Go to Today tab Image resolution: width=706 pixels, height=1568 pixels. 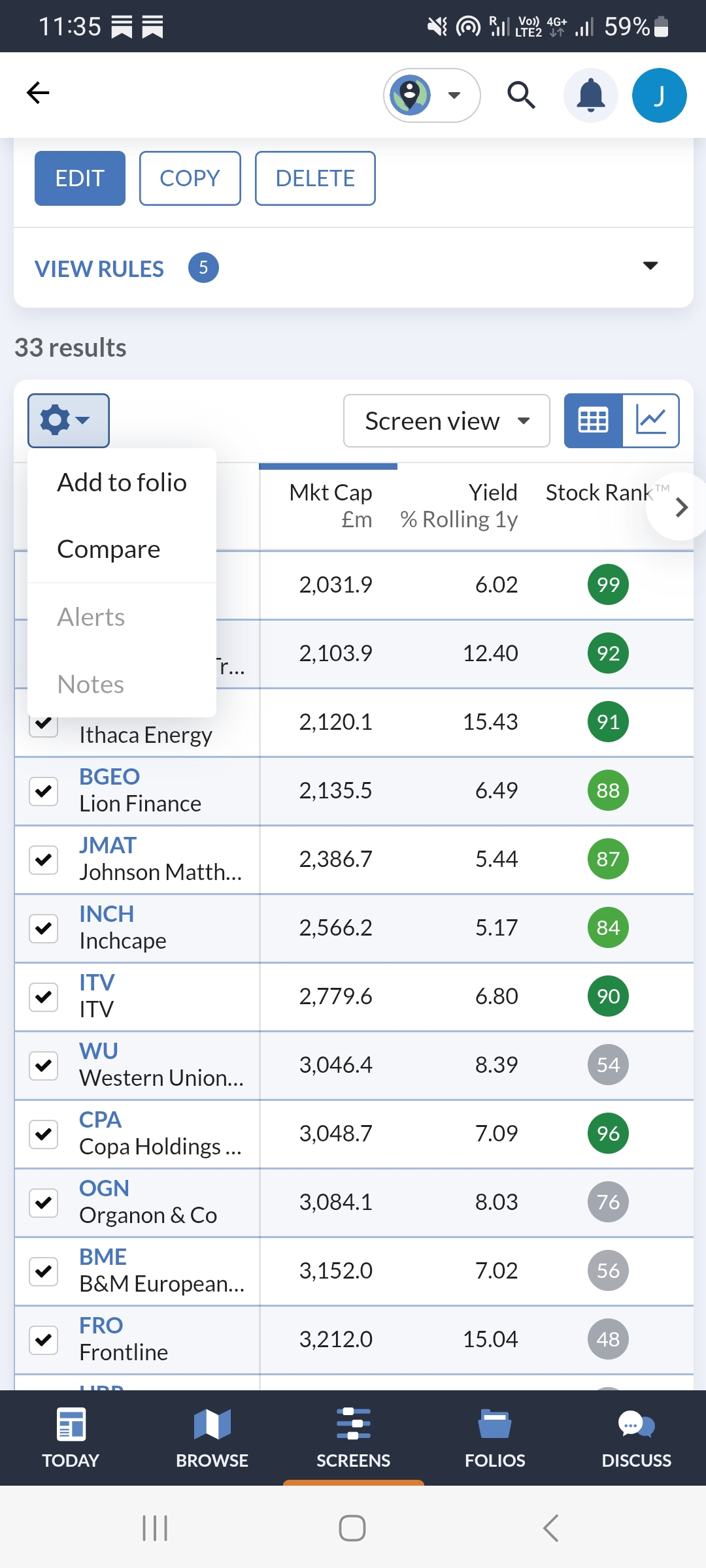pyautogui.click(x=71, y=1437)
